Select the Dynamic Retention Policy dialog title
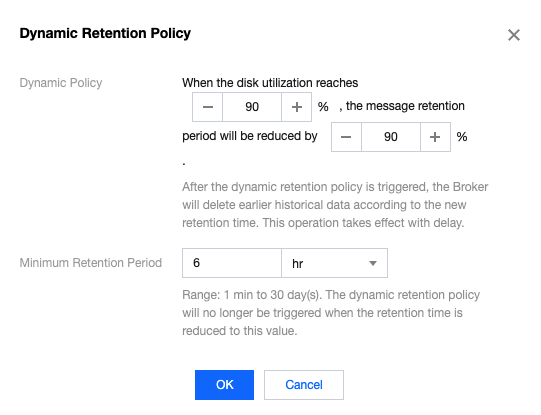 [x=105, y=33]
